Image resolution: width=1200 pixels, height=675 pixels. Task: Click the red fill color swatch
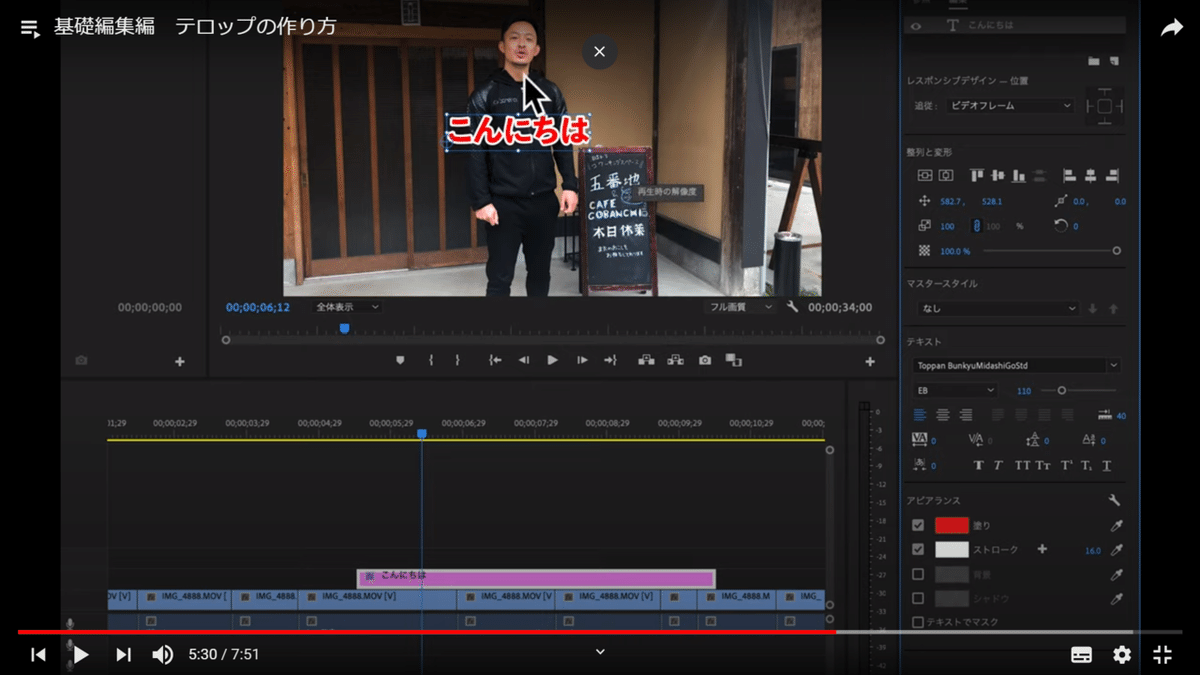pyautogui.click(x=951, y=525)
